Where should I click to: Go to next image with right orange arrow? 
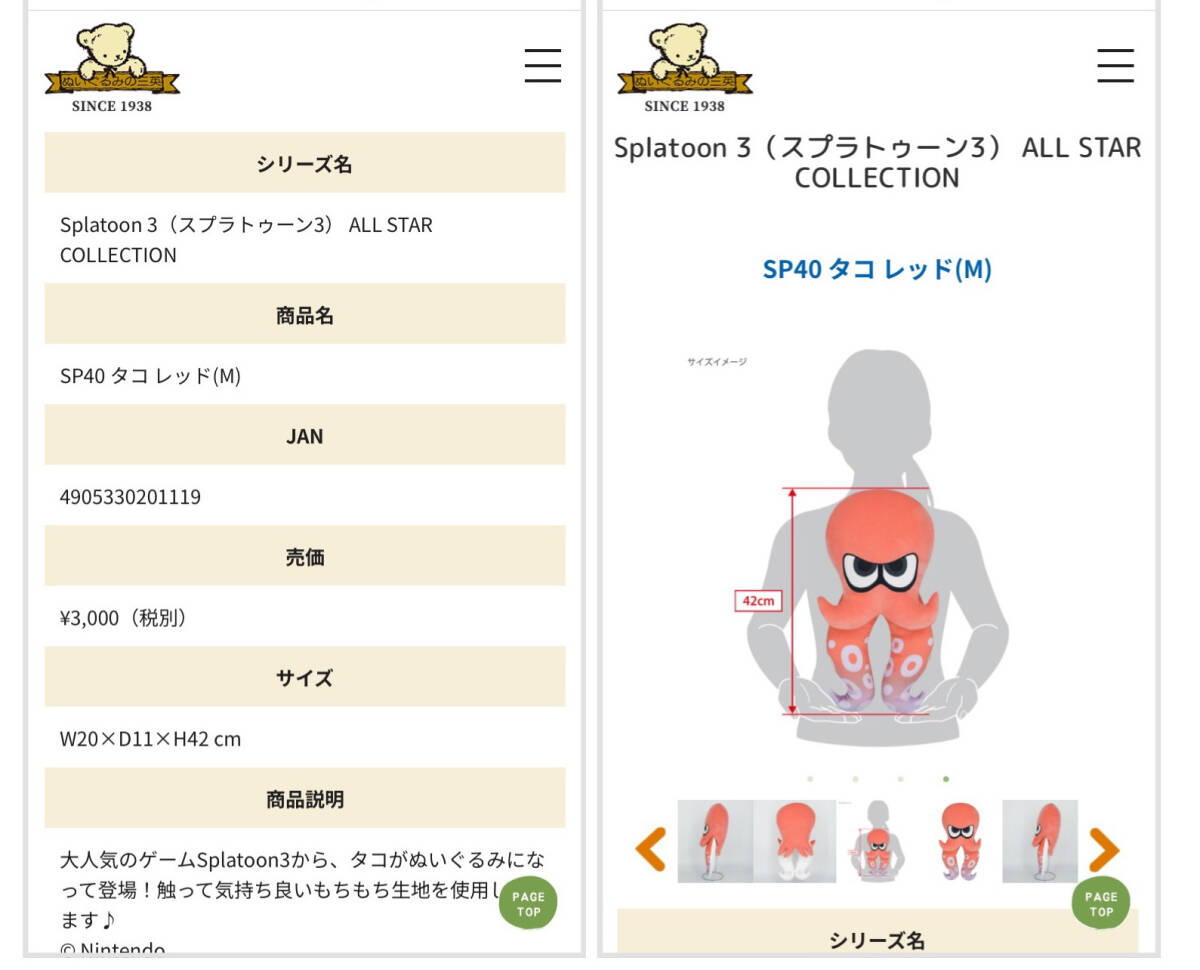tap(1104, 849)
